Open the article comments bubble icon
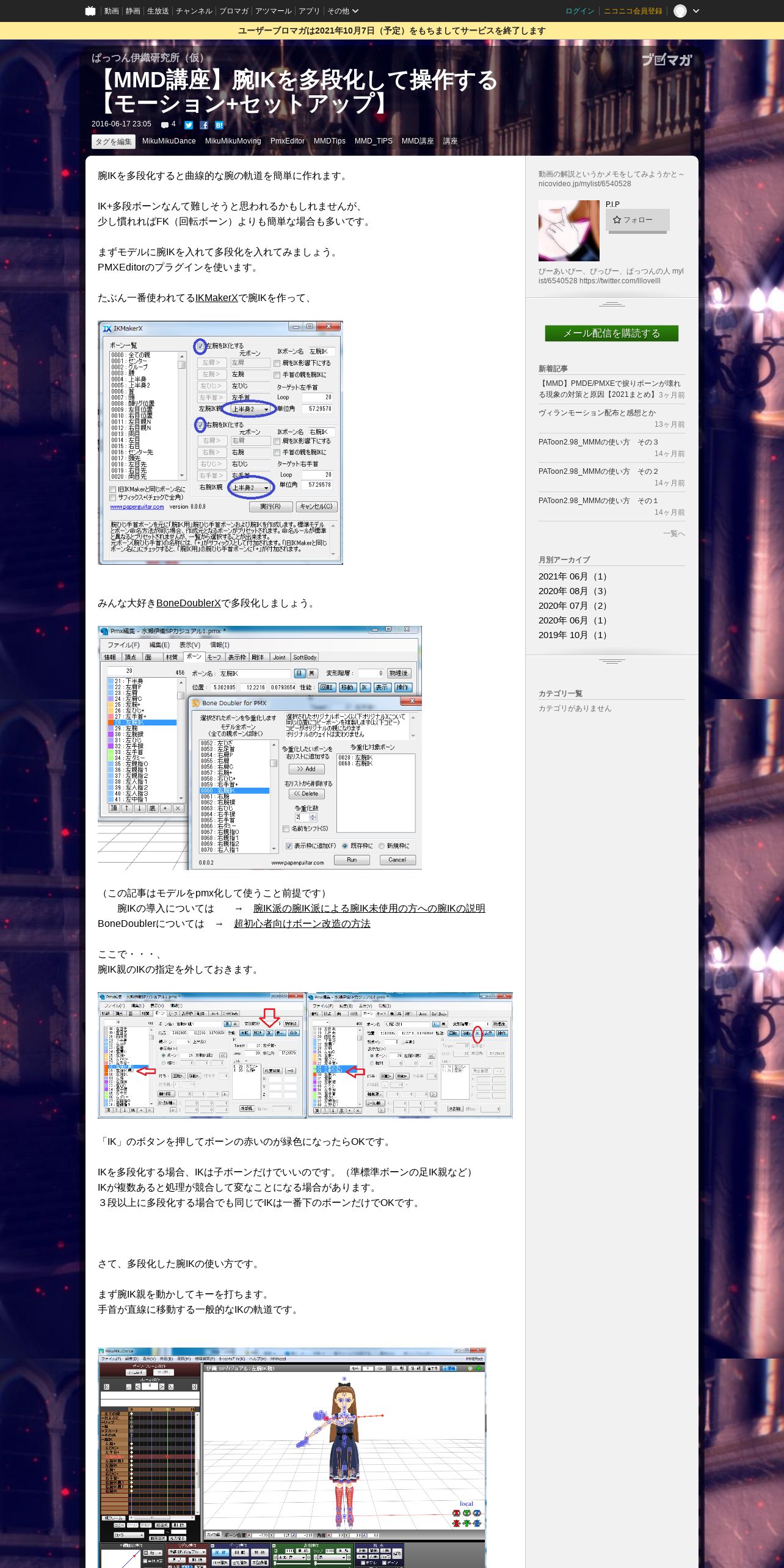Screen dimensions: 784x1568 (165, 125)
